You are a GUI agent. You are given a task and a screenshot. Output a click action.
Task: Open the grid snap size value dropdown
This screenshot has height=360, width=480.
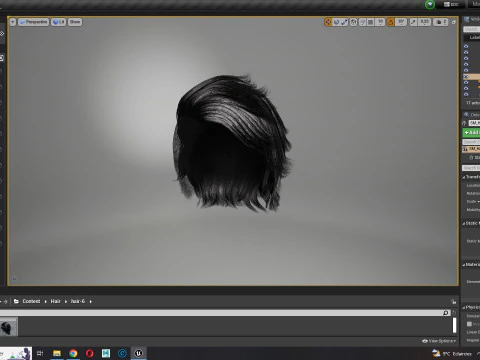[380, 22]
